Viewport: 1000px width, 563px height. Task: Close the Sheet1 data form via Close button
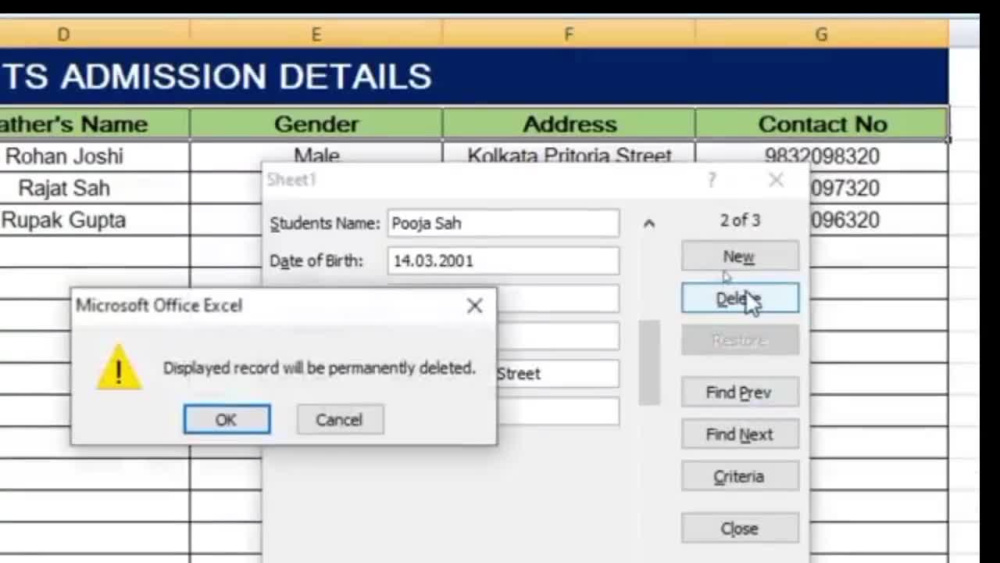[x=740, y=529]
